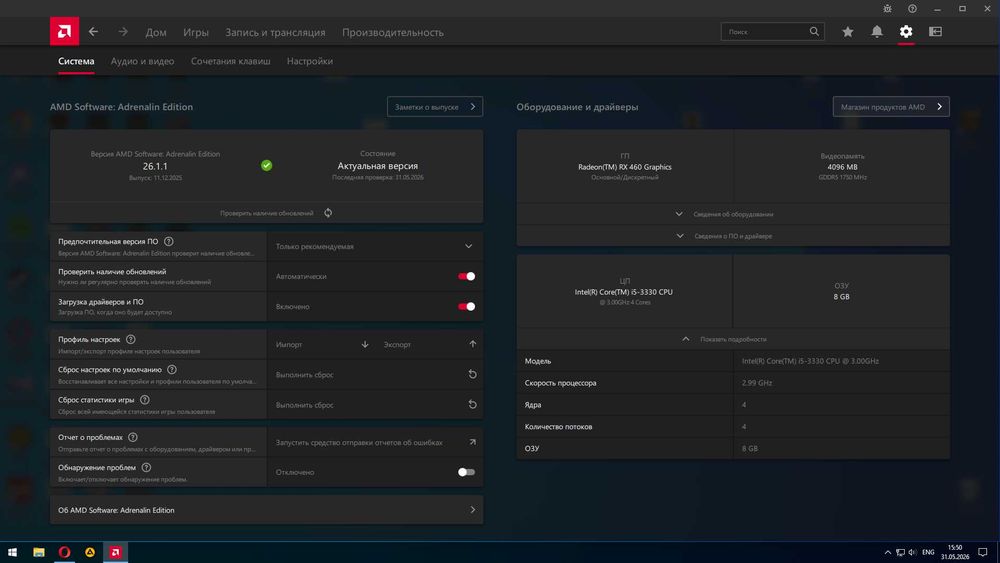This screenshot has width=1000, height=563.
Task: Open the Дом tab
Action: [x=156, y=32]
